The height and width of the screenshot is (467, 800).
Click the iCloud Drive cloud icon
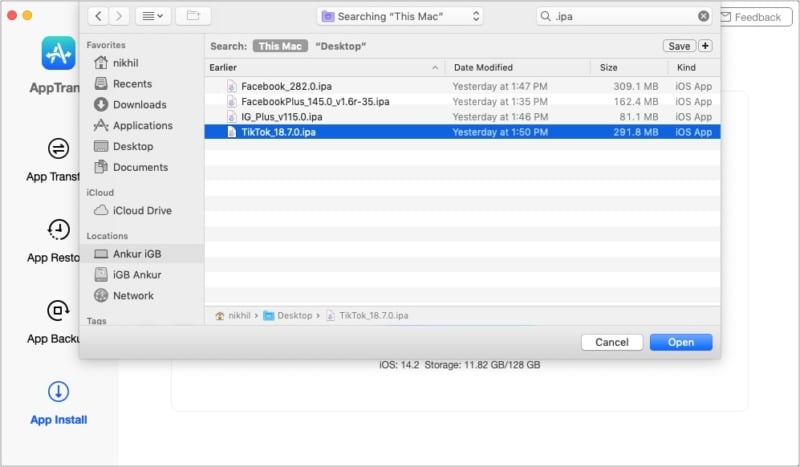point(101,210)
